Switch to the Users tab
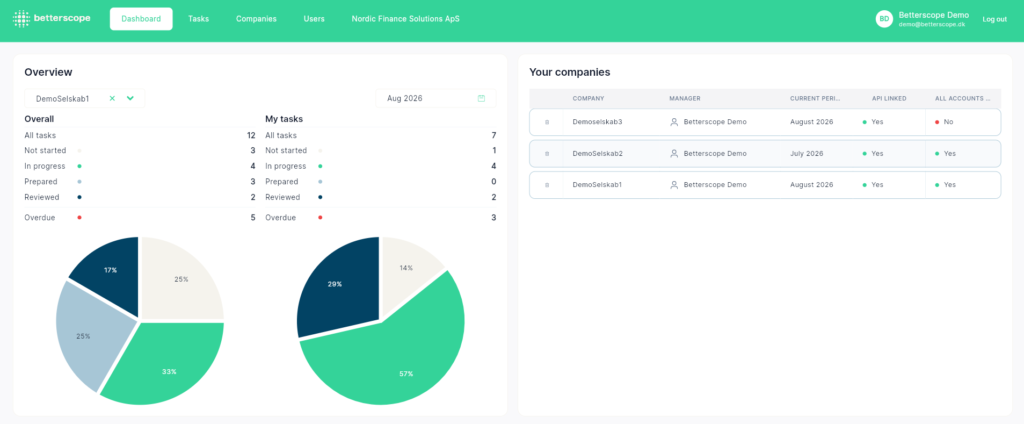This screenshot has height=424, width=1024. 314,19
